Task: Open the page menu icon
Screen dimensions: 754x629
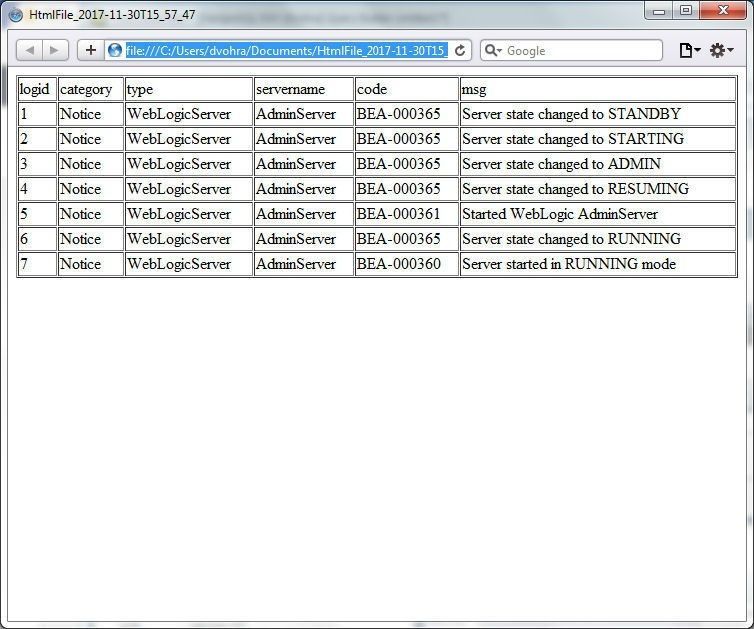Action: coord(689,50)
